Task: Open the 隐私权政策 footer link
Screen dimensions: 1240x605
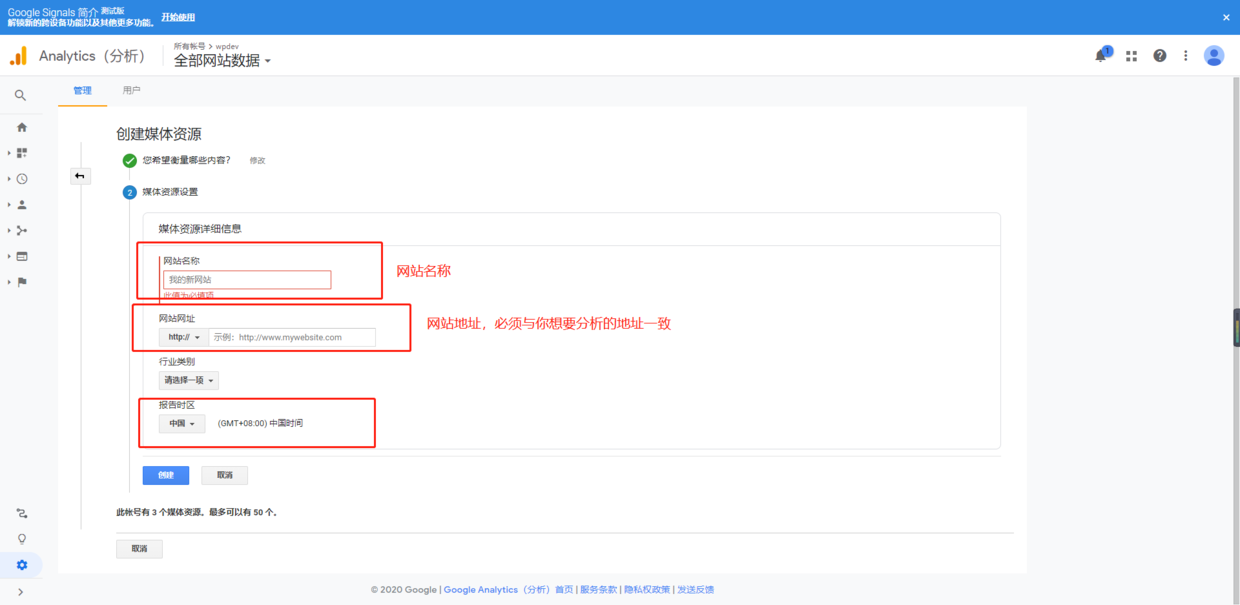Action: (647, 590)
